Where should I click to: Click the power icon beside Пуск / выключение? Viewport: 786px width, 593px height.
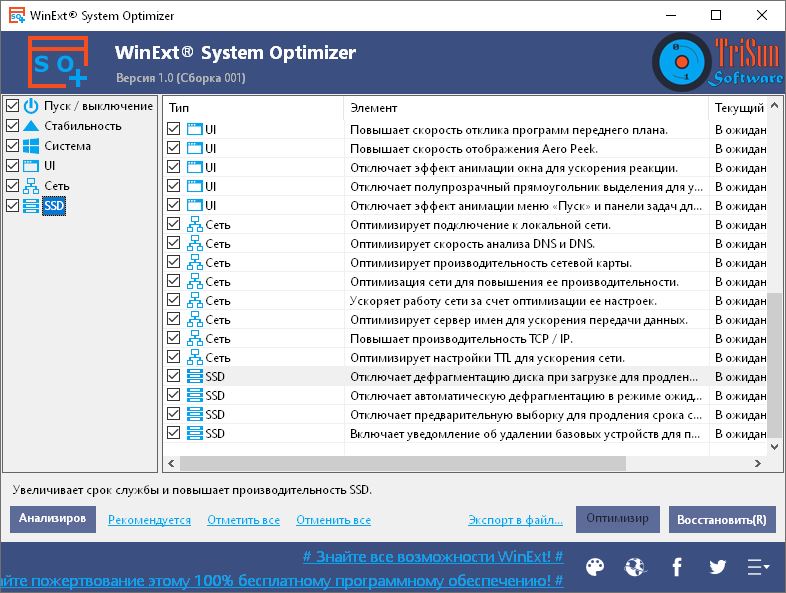pos(31,106)
